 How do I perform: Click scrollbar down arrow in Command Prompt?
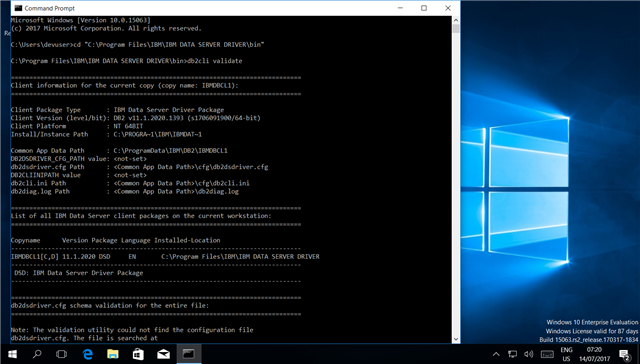456,339
